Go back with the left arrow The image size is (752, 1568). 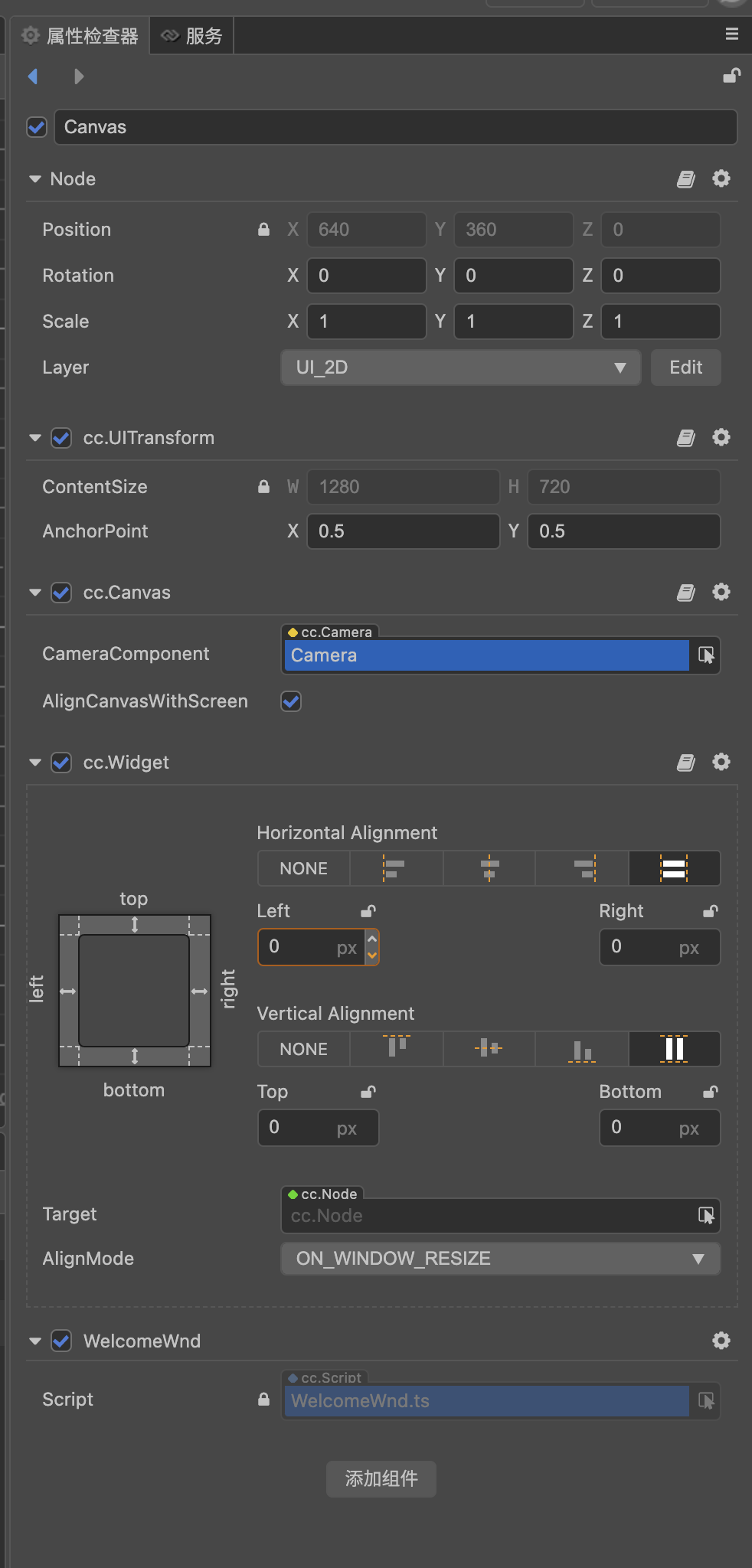click(33, 77)
